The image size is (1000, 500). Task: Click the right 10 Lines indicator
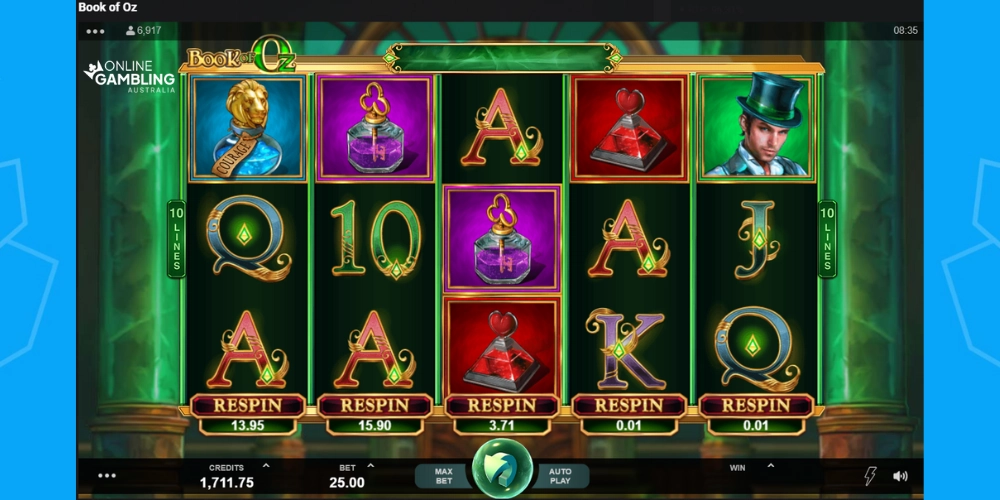pos(827,239)
